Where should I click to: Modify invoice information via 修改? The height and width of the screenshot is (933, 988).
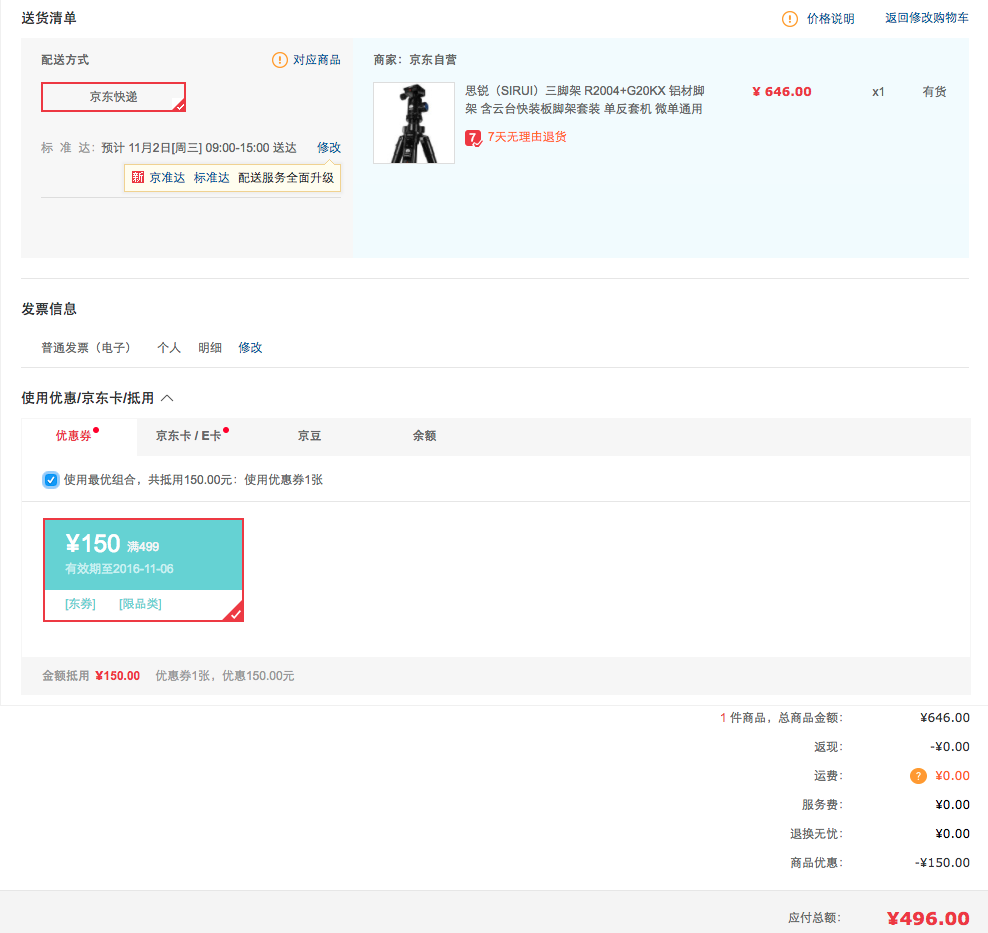tap(250, 348)
